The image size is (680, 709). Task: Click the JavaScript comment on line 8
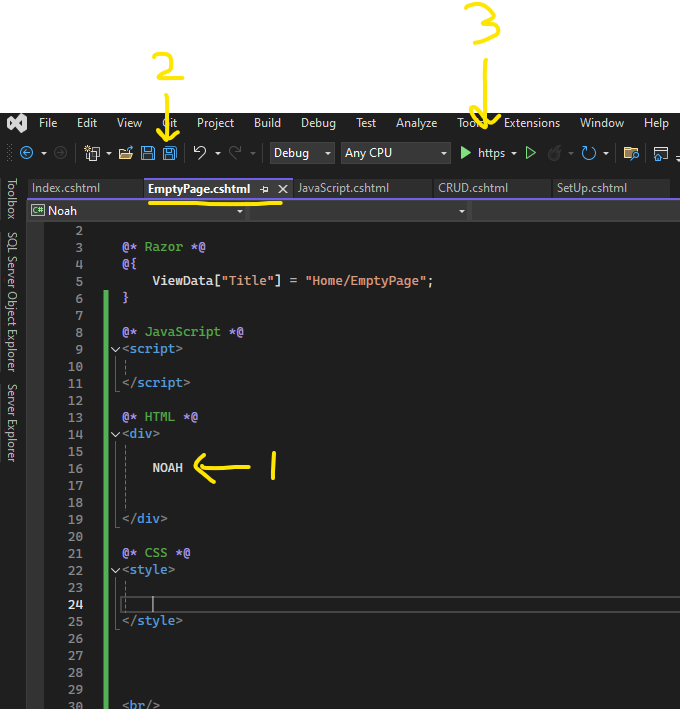click(x=183, y=332)
